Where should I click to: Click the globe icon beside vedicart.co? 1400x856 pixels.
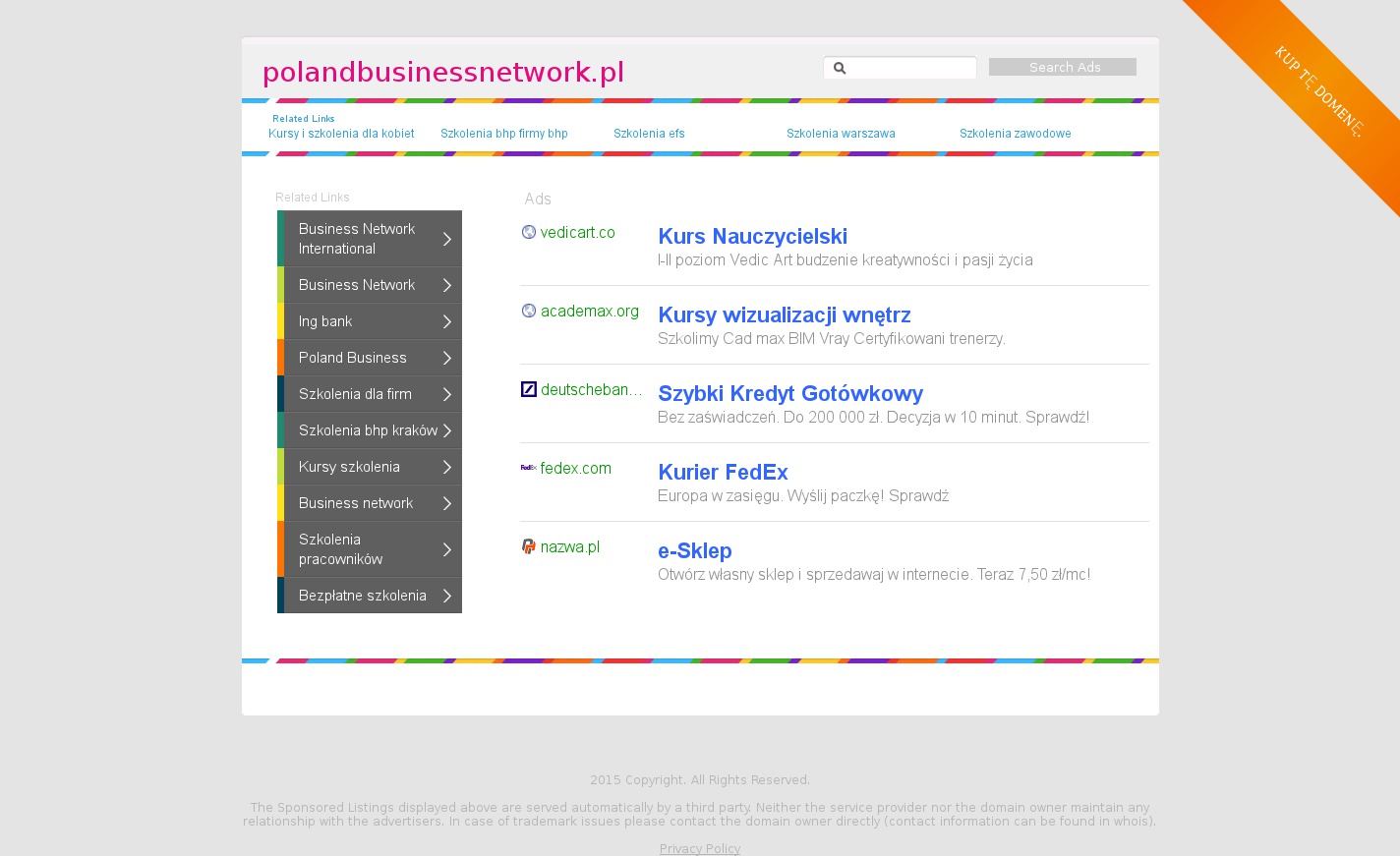point(529,233)
